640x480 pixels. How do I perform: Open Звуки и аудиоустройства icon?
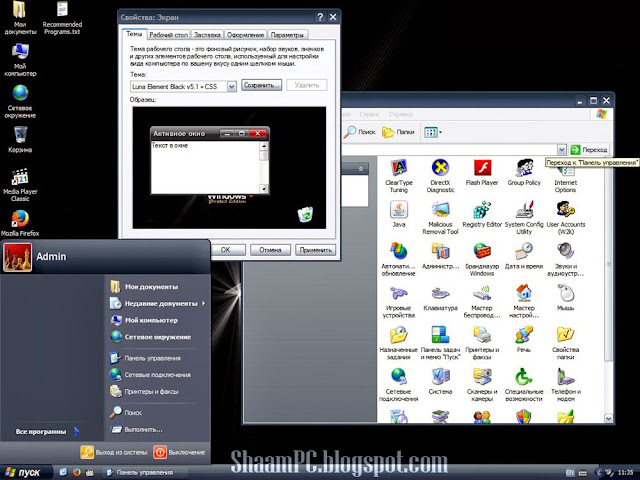[x=566, y=260]
